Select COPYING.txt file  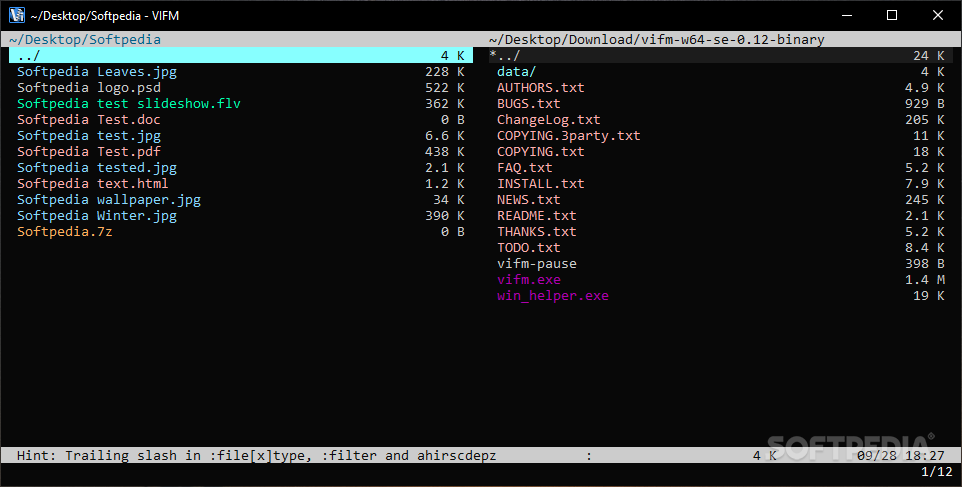[541, 151]
